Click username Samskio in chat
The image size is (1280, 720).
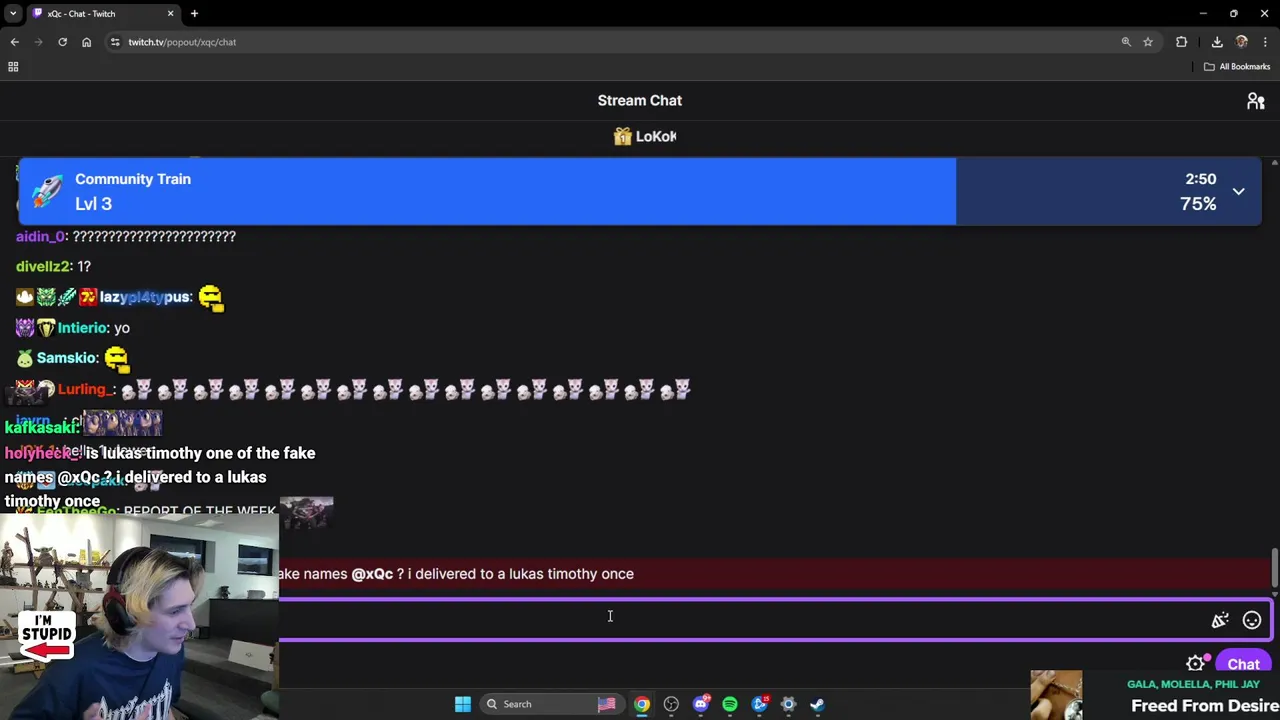point(67,357)
